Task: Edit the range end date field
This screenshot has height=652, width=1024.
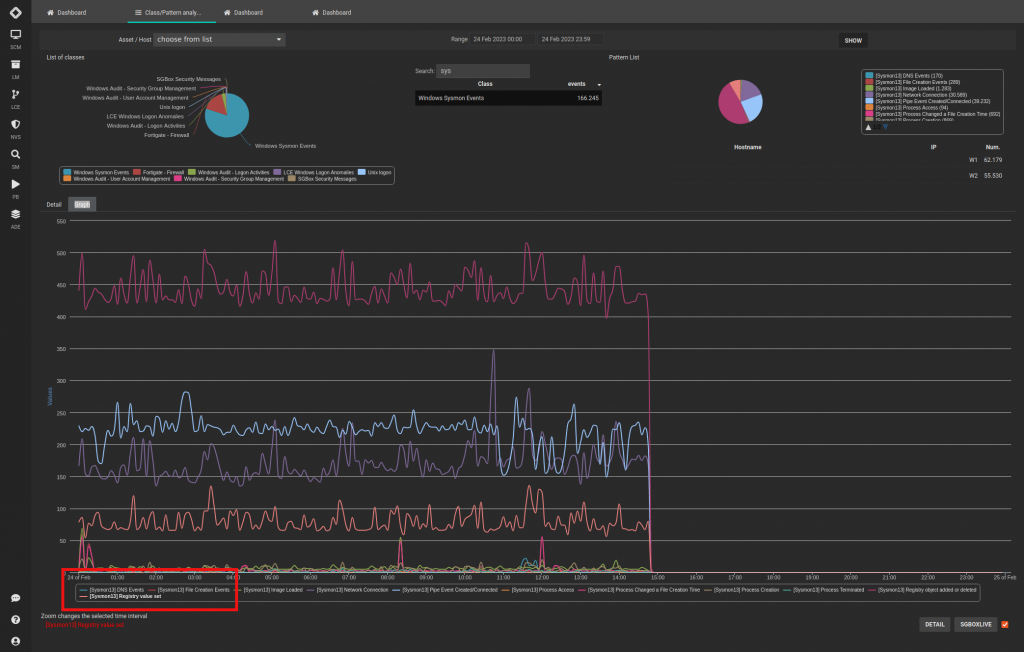Action: click(570, 39)
